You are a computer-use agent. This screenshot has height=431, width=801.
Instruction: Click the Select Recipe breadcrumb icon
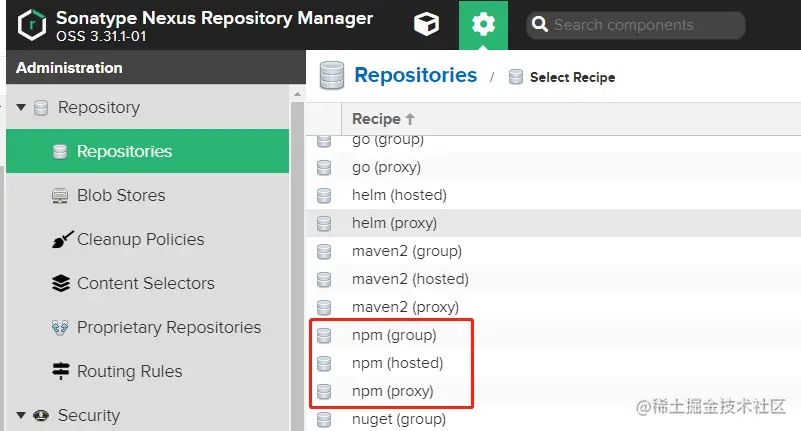[515, 77]
